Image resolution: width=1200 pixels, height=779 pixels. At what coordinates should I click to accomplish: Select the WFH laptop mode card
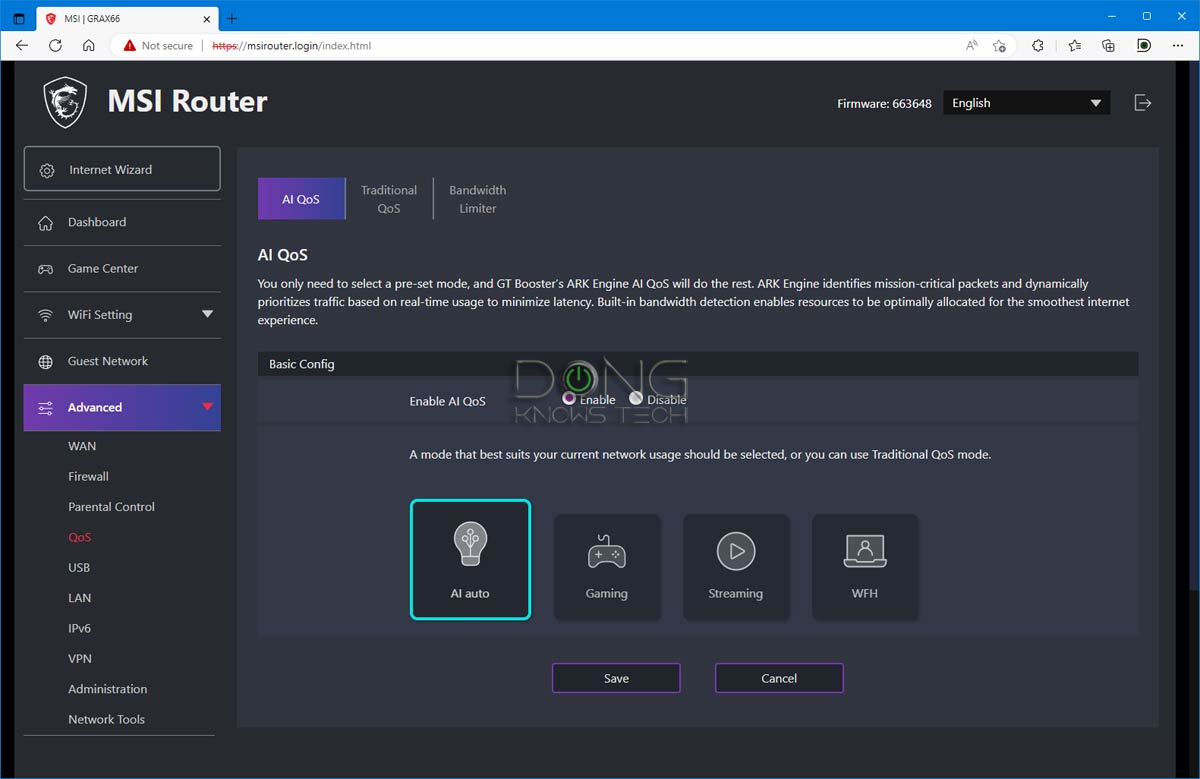click(865, 567)
